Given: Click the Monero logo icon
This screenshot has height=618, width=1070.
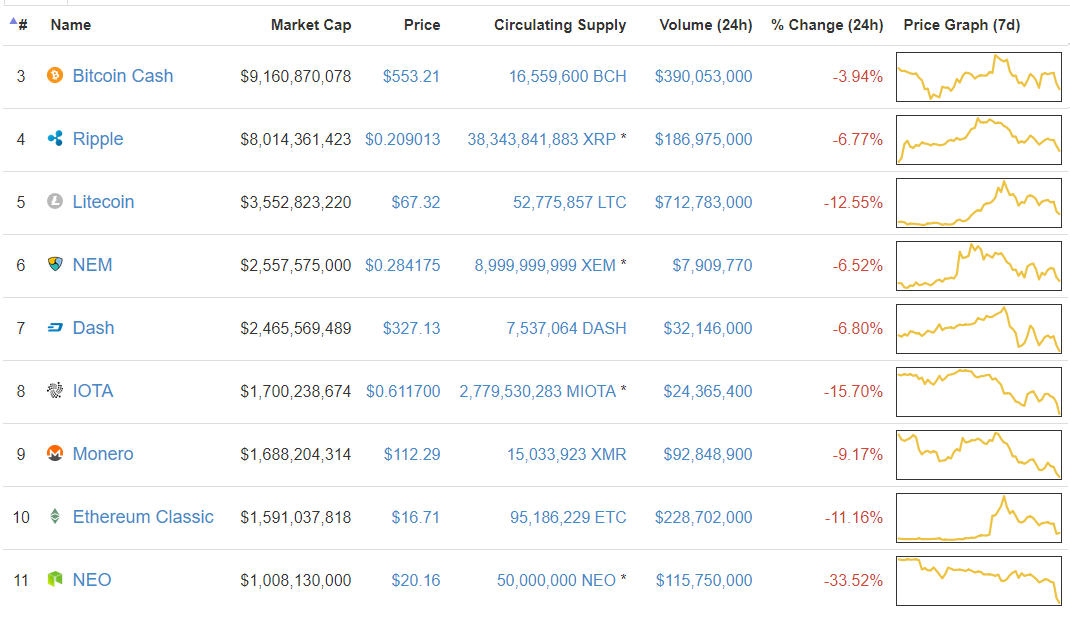Looking at the screenshot, I should pyautogui.click(x=55, y=454).
